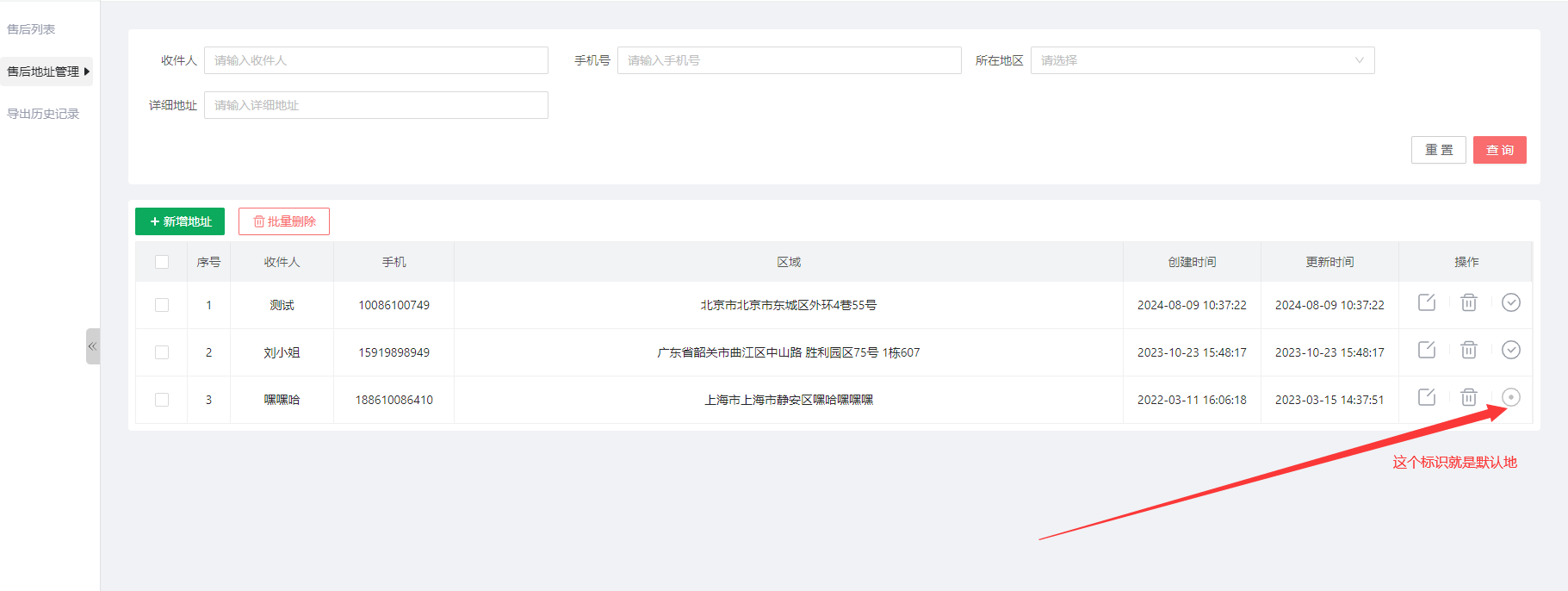1568x591 pixels.
Task: Check the checkbox for row 1 测试
Action: point(162,305)
